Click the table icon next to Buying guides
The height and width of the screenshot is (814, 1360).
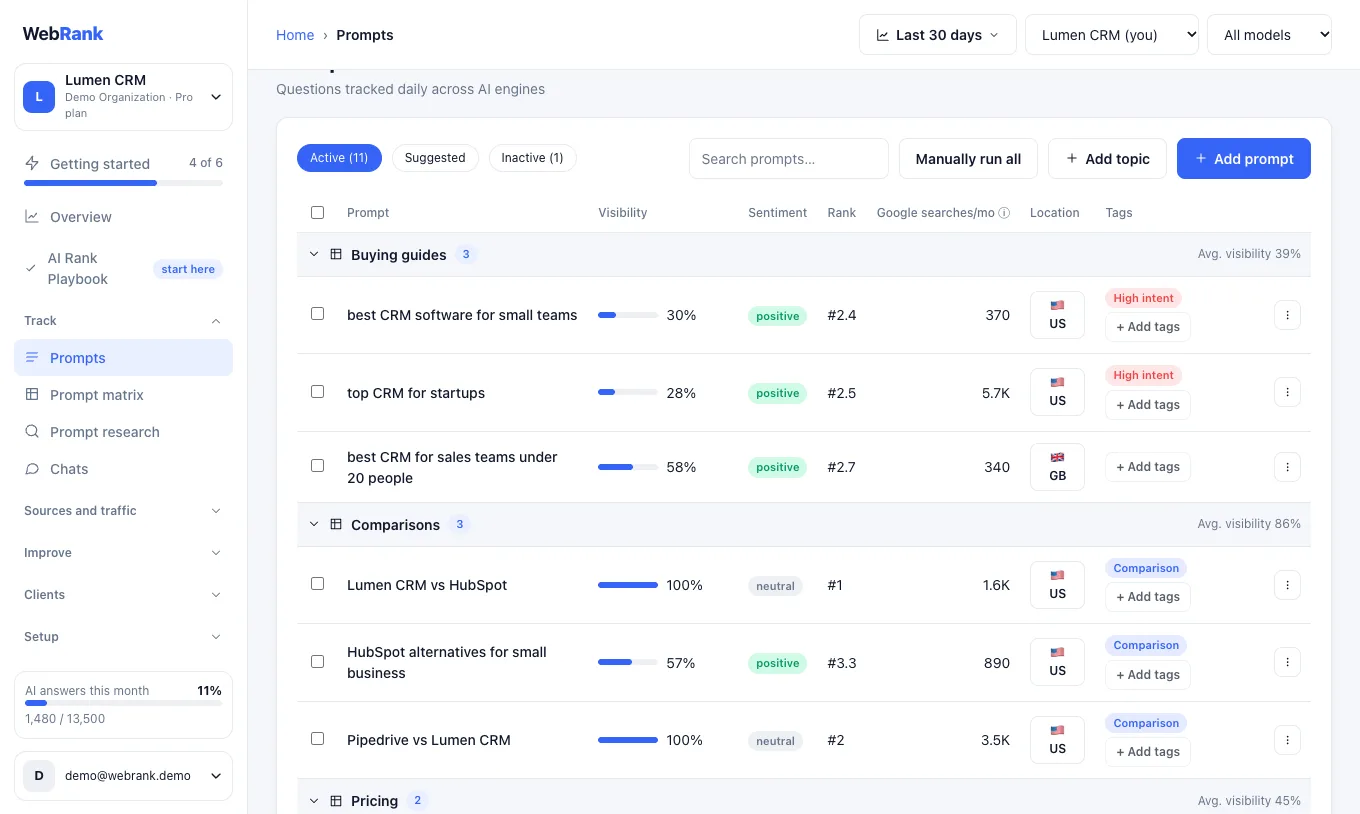coord(336,255)
